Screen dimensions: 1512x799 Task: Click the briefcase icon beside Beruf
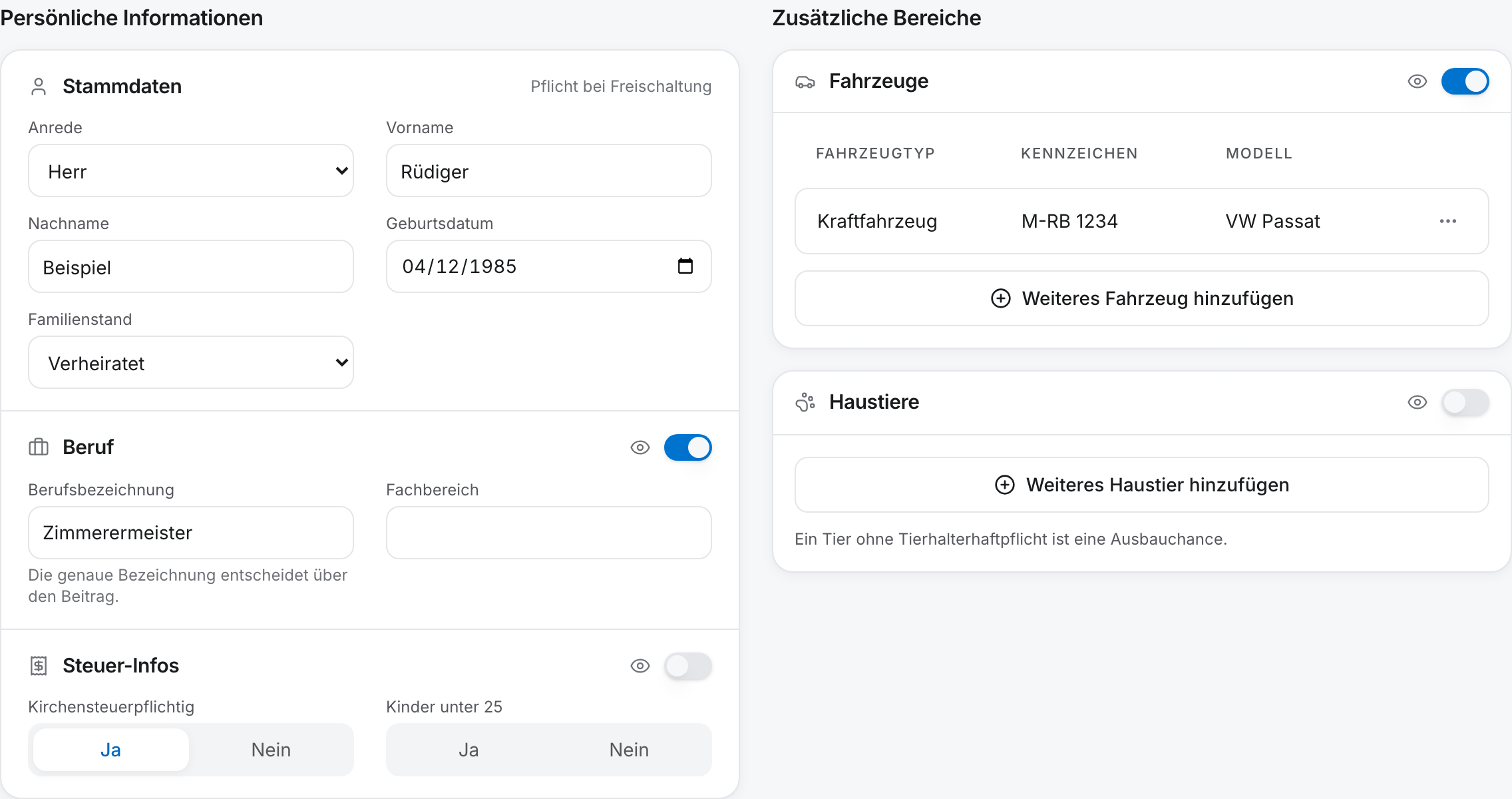click(x=39, y=447)
